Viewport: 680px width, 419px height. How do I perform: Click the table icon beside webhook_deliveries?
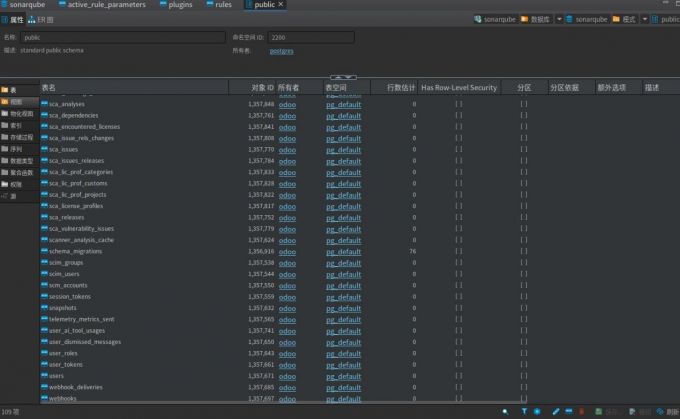coord(44,387)
